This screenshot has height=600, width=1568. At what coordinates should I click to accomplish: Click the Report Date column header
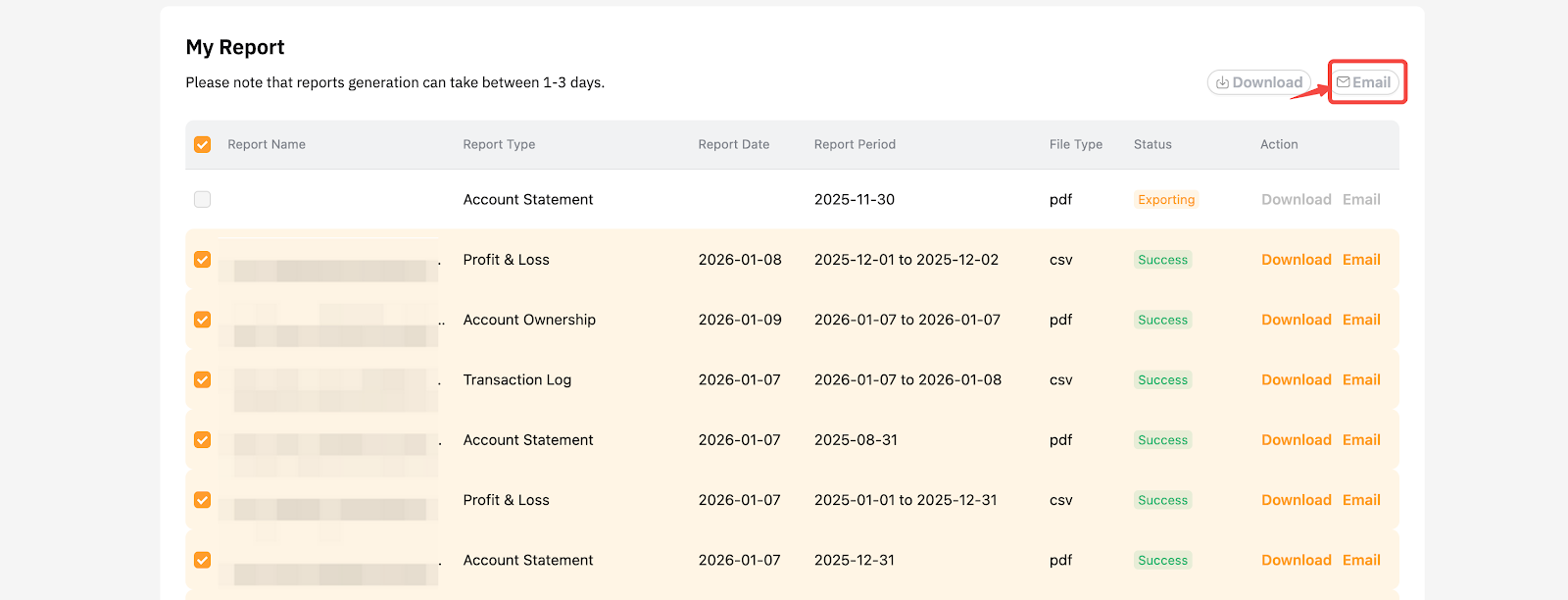(x=733, y=144)
